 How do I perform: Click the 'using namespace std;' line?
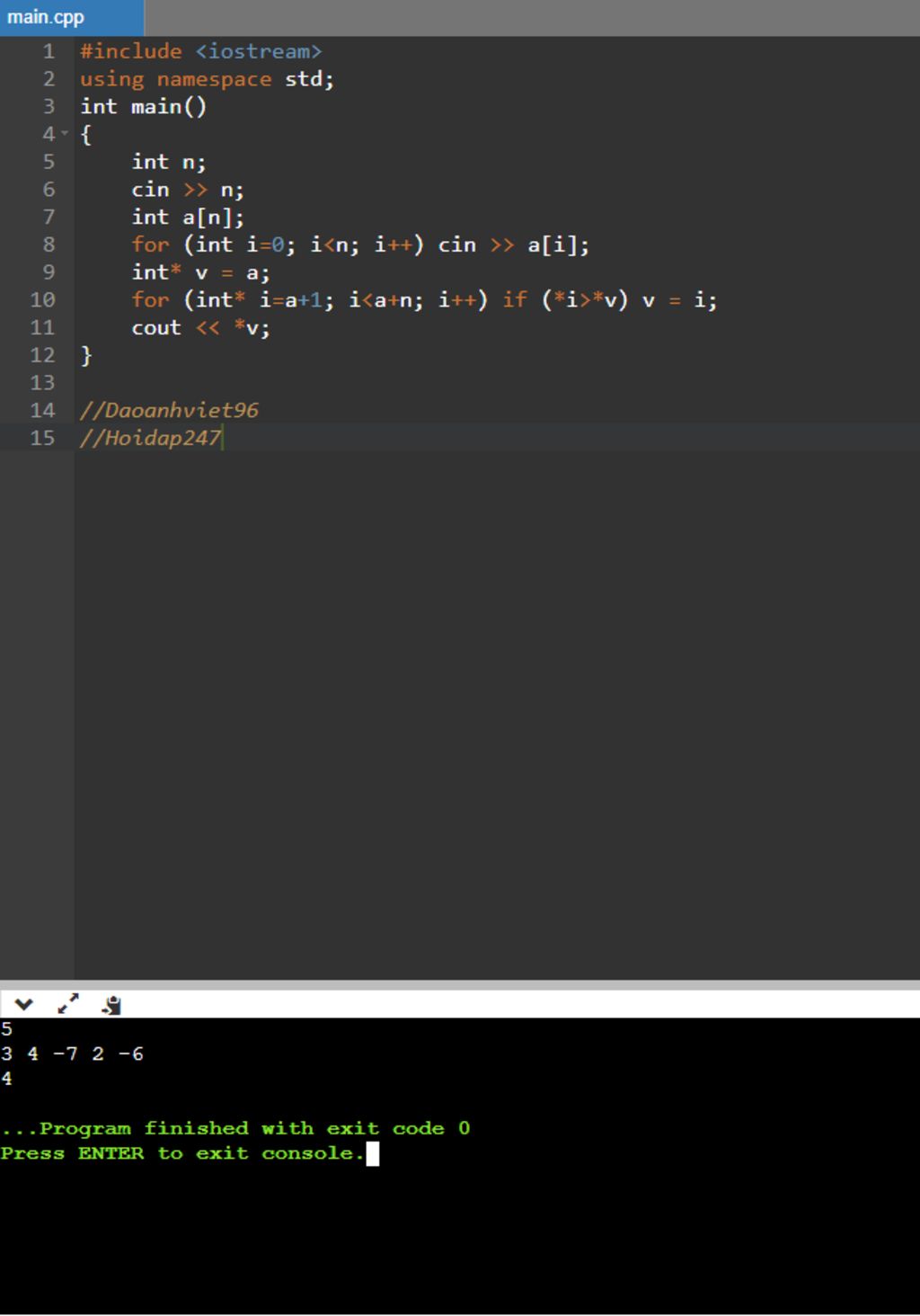tap(207, 79)
